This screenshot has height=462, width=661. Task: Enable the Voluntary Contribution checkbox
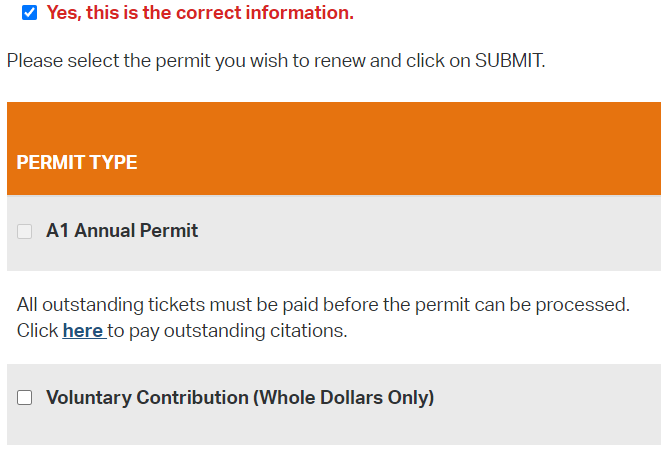click(25, 398)
